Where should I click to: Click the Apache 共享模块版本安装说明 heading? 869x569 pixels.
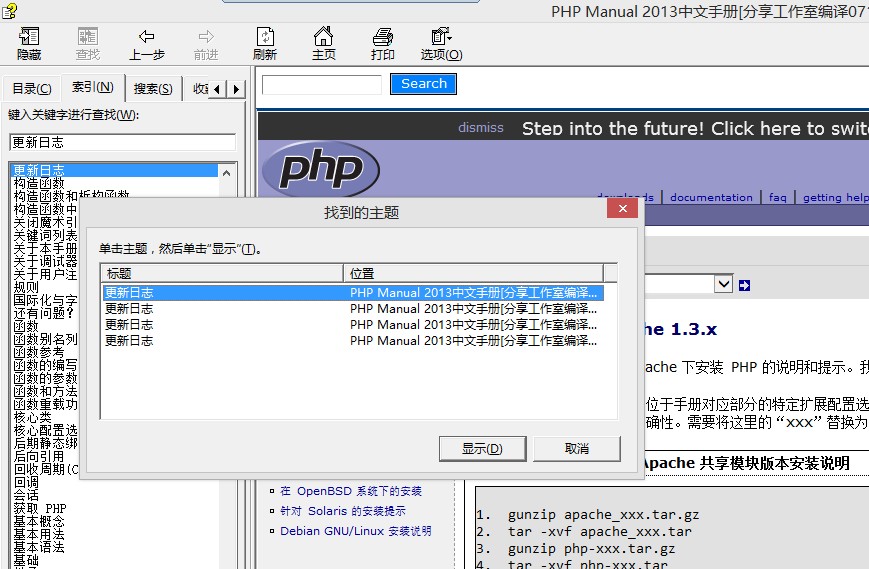pos(747,463)
